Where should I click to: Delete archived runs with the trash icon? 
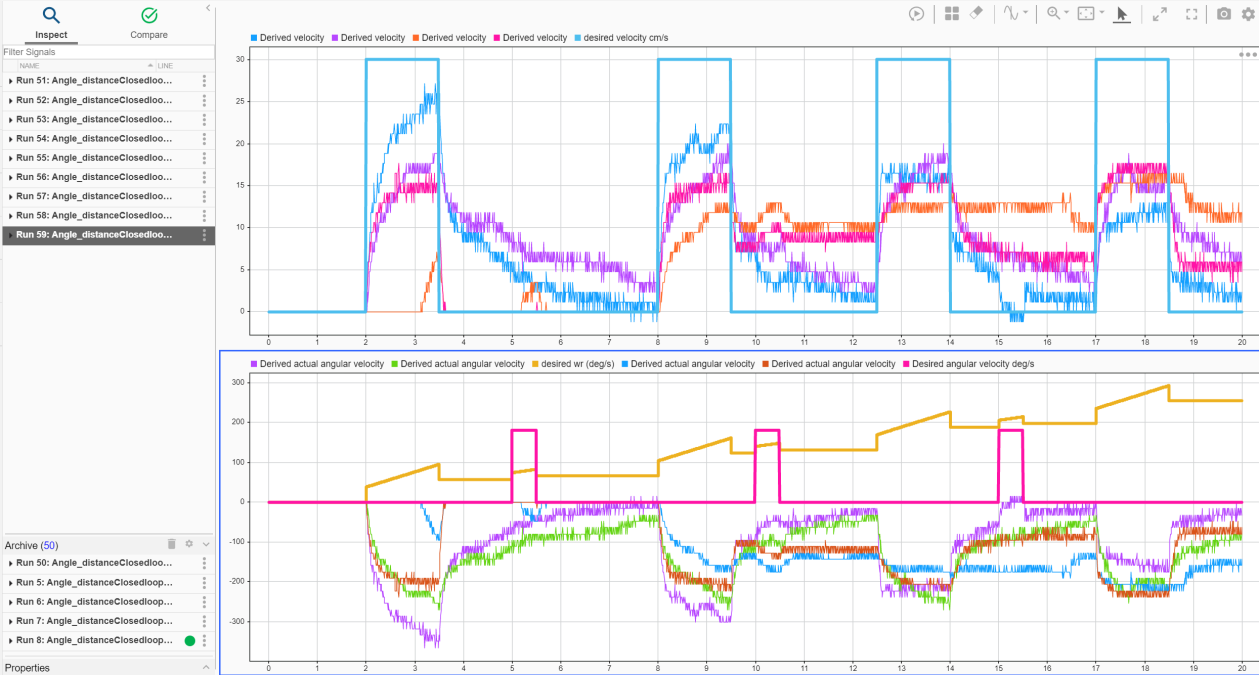[172, 544]
